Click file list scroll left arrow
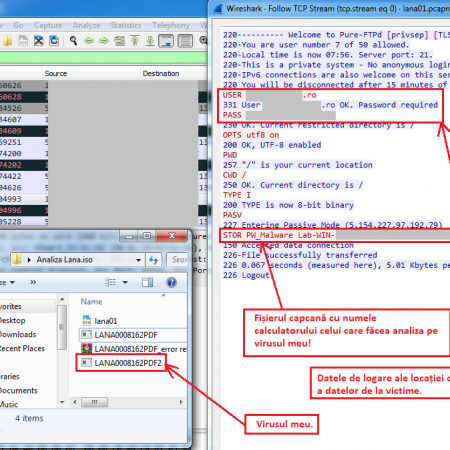Screen dimensions: 450x450 pyautogui.click(x=75, y=402)
